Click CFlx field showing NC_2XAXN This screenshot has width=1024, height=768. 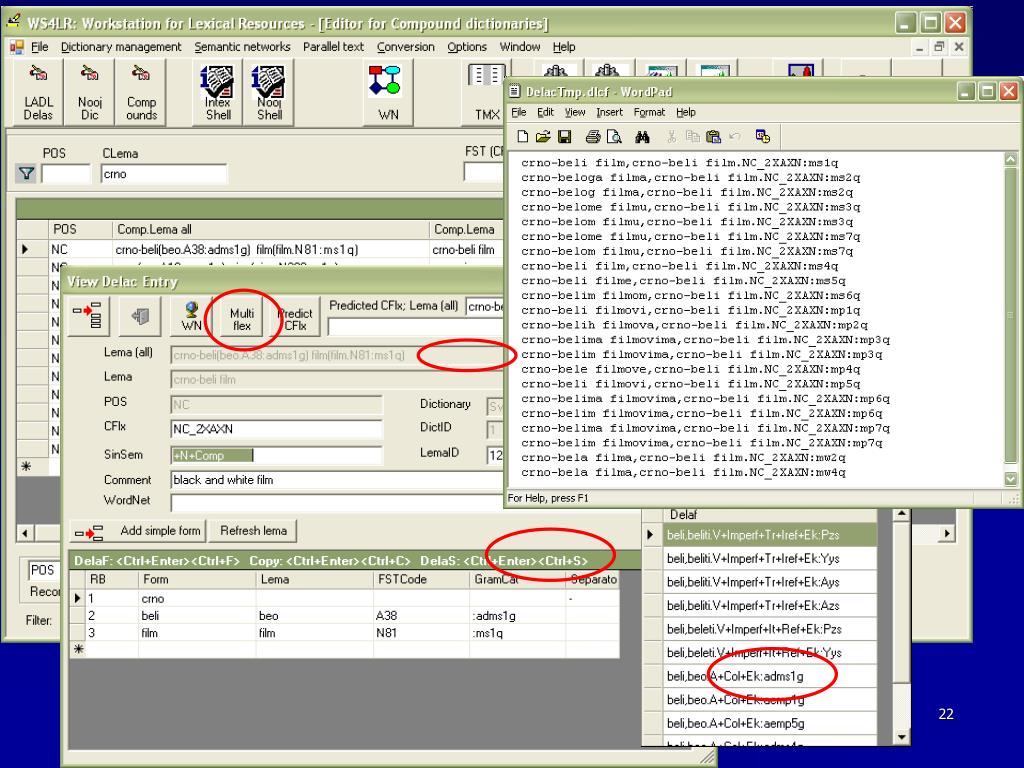276,428
